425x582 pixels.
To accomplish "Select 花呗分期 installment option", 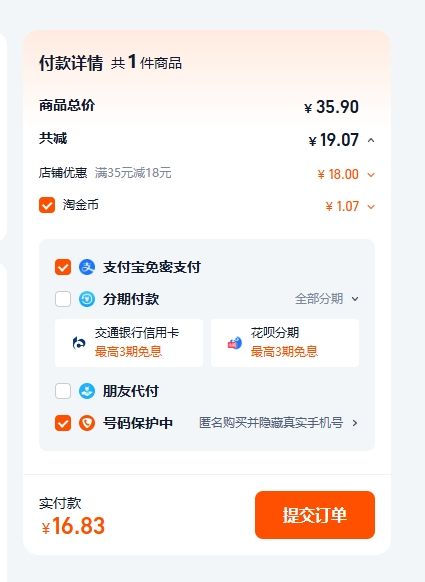I will (285, 343).
